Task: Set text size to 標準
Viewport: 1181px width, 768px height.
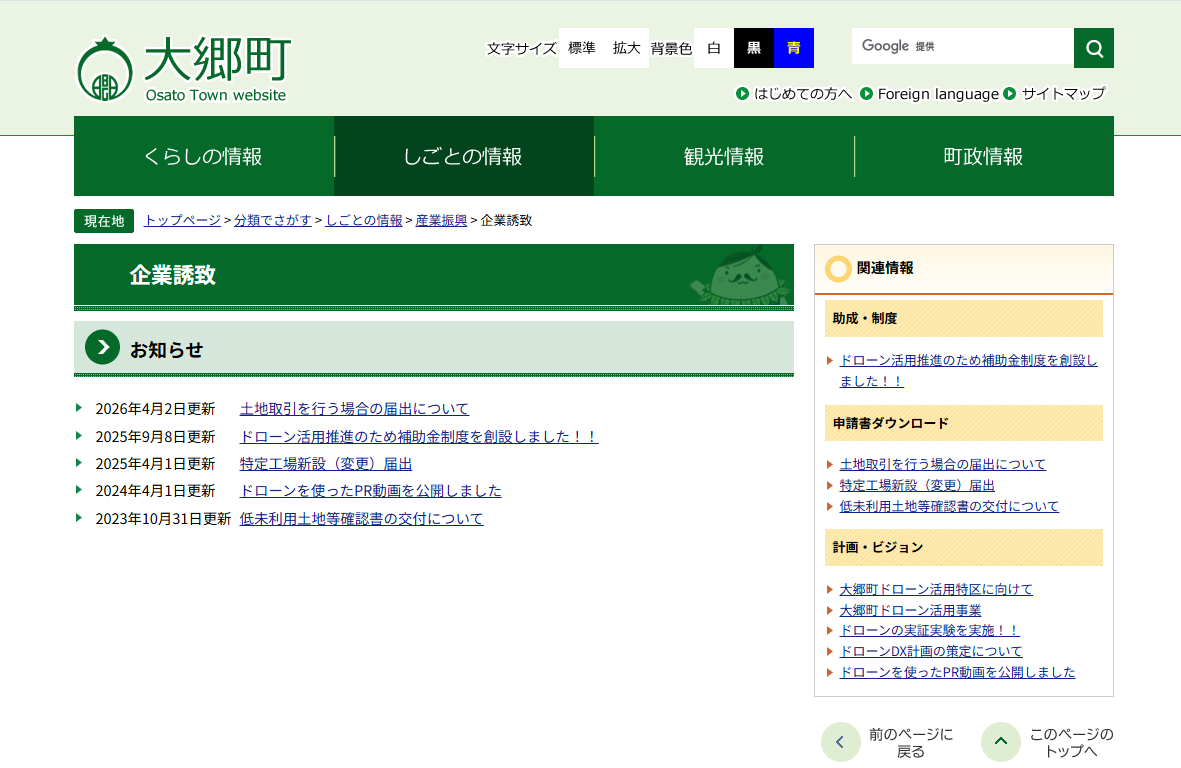Action: coord(581,48)
